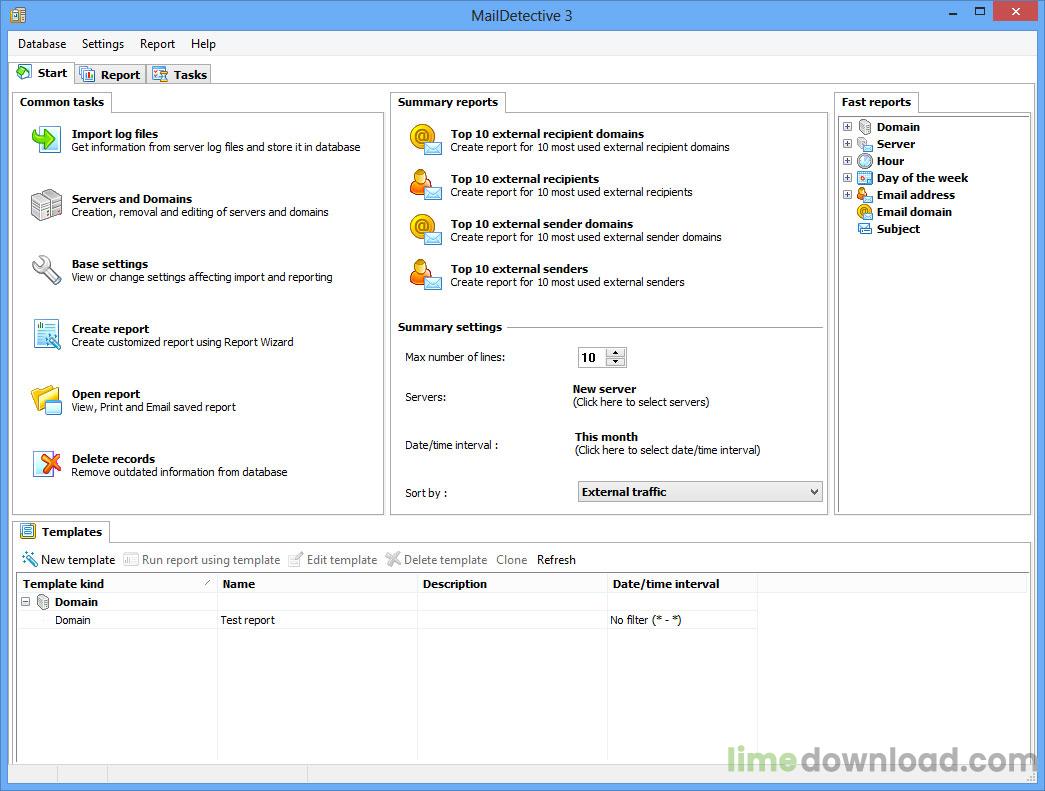Sort by the Name column header
Viewport: 1045px width, 791px height.
[x=318, y=584]
